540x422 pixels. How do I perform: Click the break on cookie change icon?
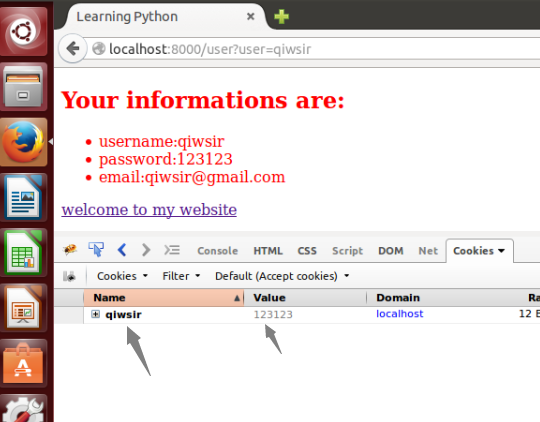(x=69, y=276)
